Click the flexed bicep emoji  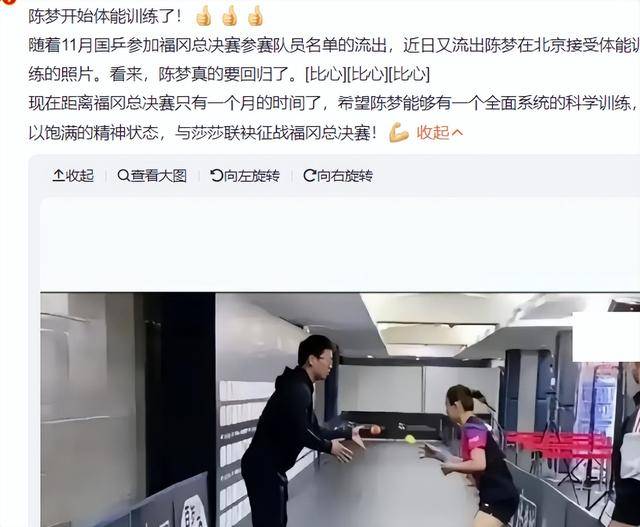(399, 133)
